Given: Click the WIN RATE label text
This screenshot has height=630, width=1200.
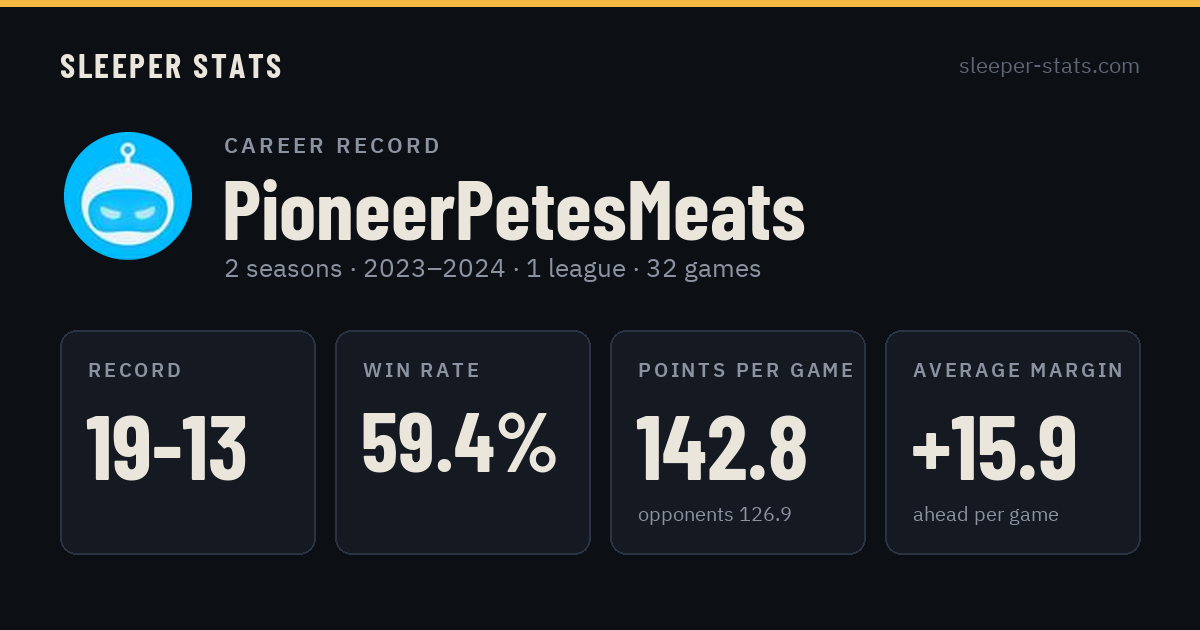Looking at the screenshot, I should [422, 371].
